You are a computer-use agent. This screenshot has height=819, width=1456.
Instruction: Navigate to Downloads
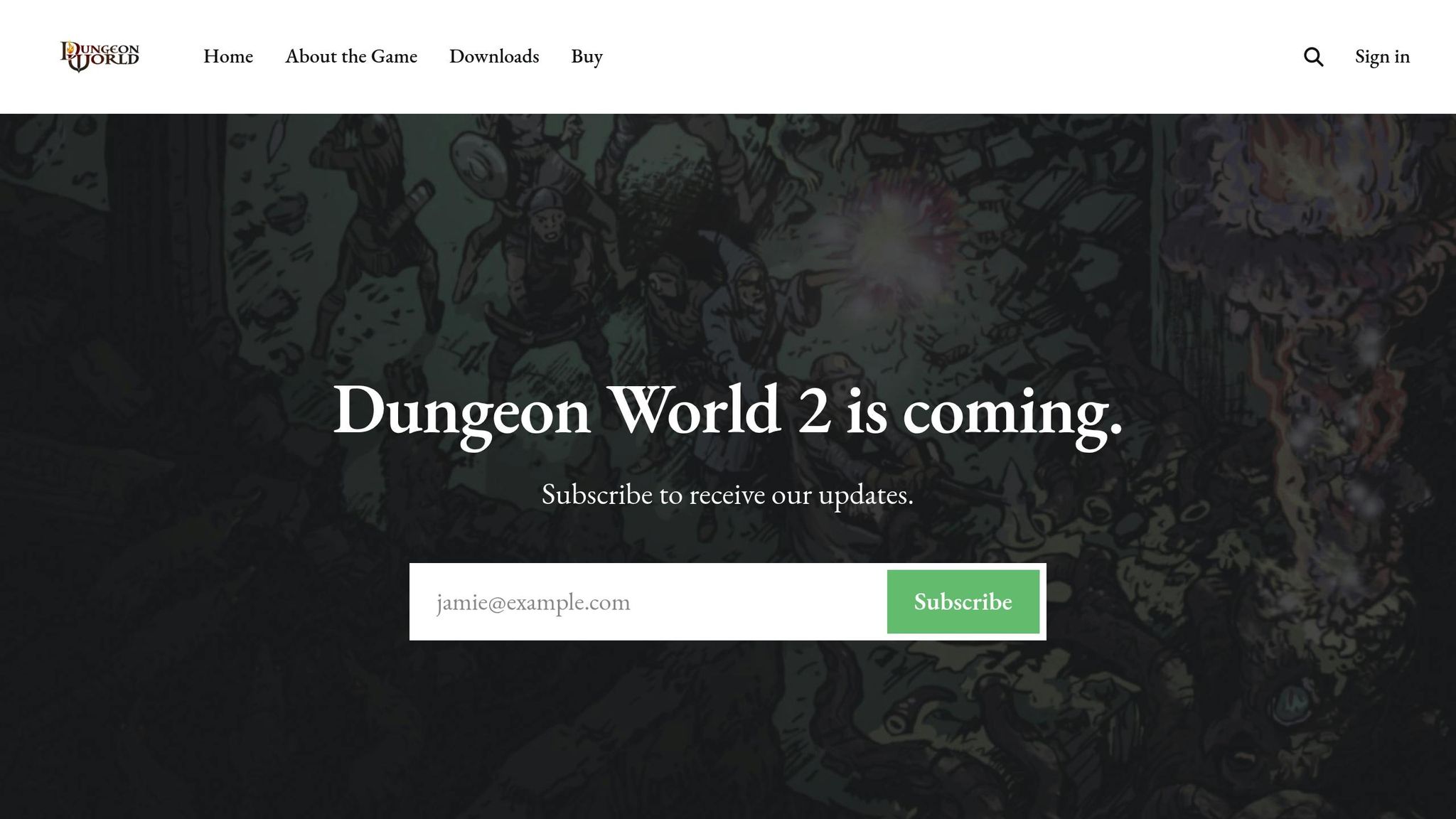494,56
